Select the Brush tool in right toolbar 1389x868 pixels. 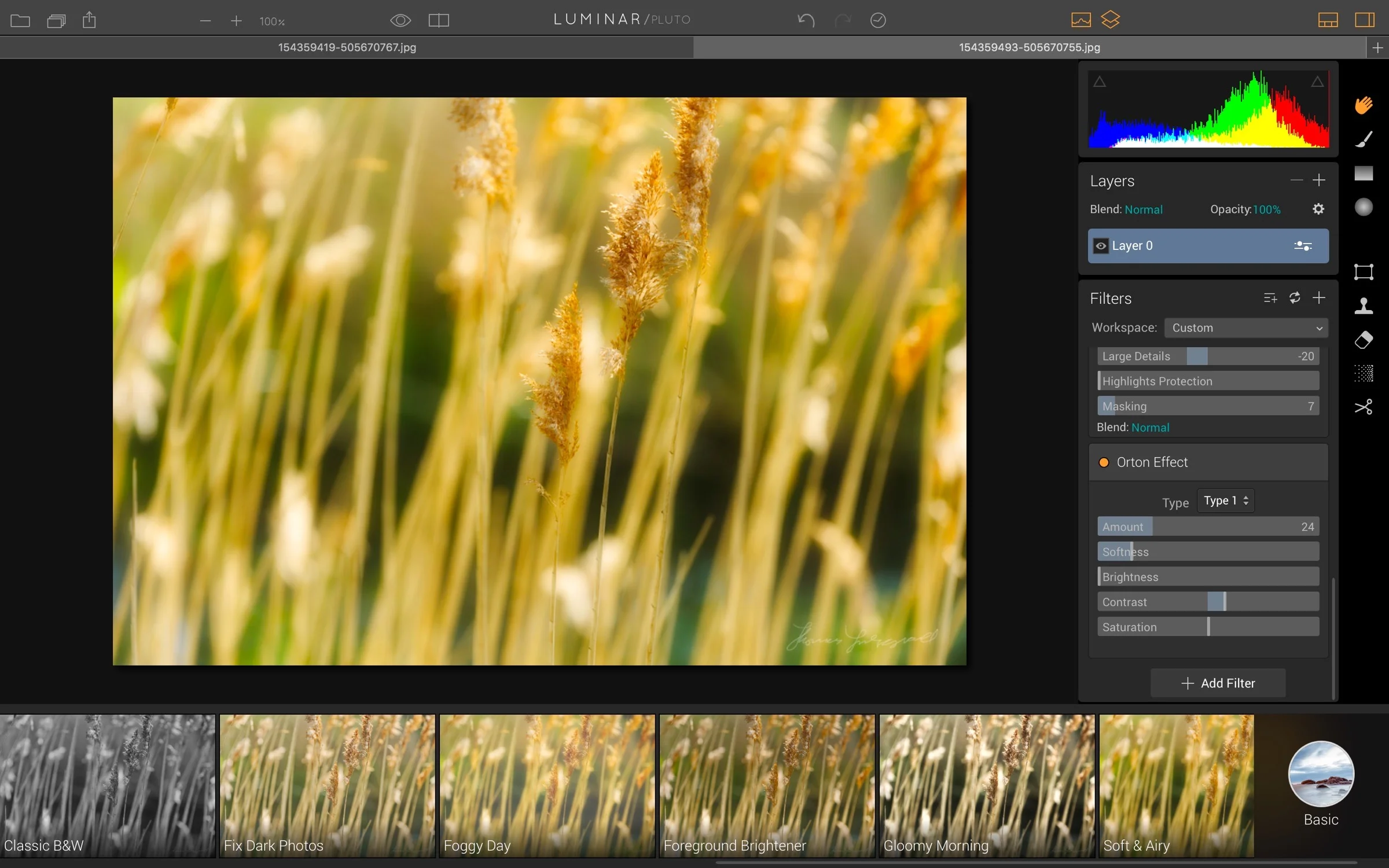(x=1364, y=139)
